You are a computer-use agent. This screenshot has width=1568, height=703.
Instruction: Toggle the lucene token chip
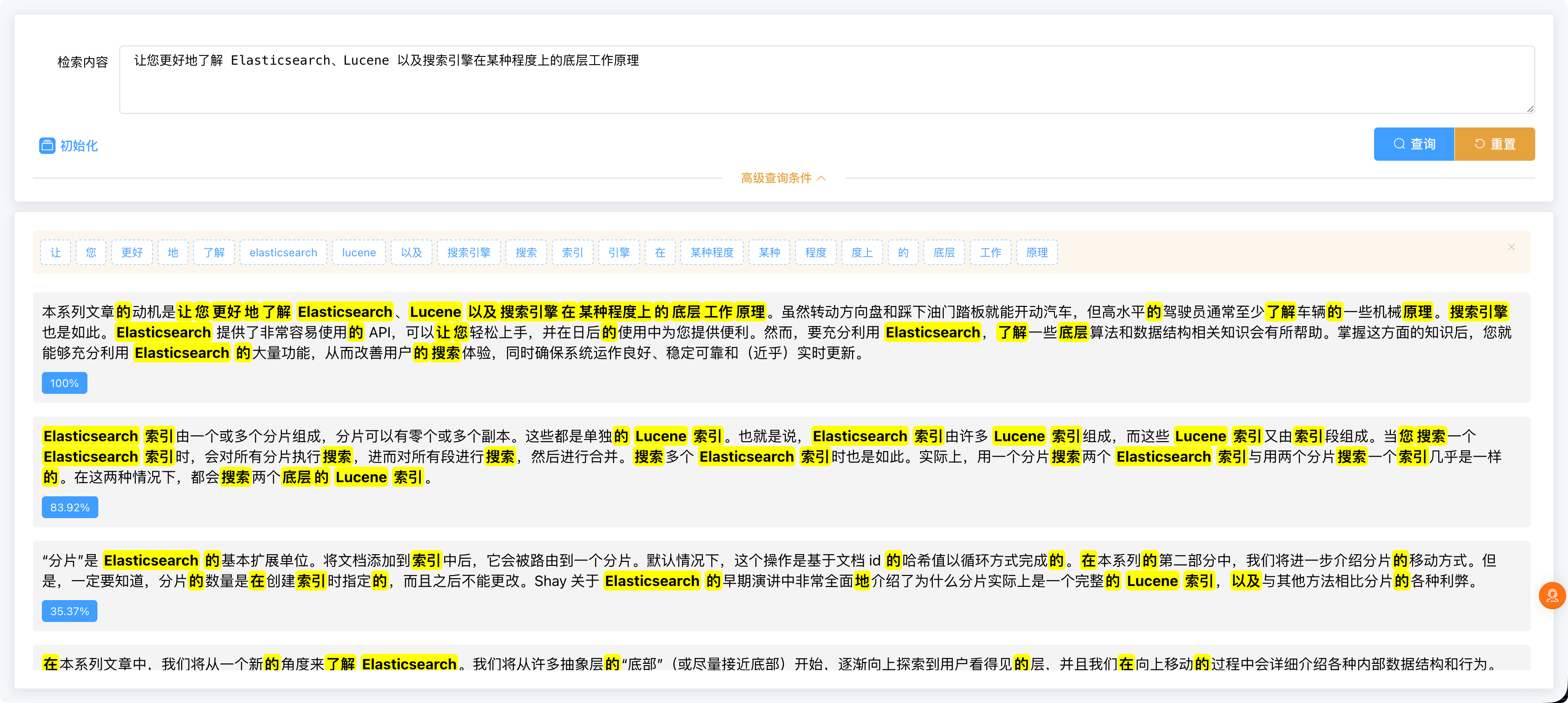coord(358,252)
